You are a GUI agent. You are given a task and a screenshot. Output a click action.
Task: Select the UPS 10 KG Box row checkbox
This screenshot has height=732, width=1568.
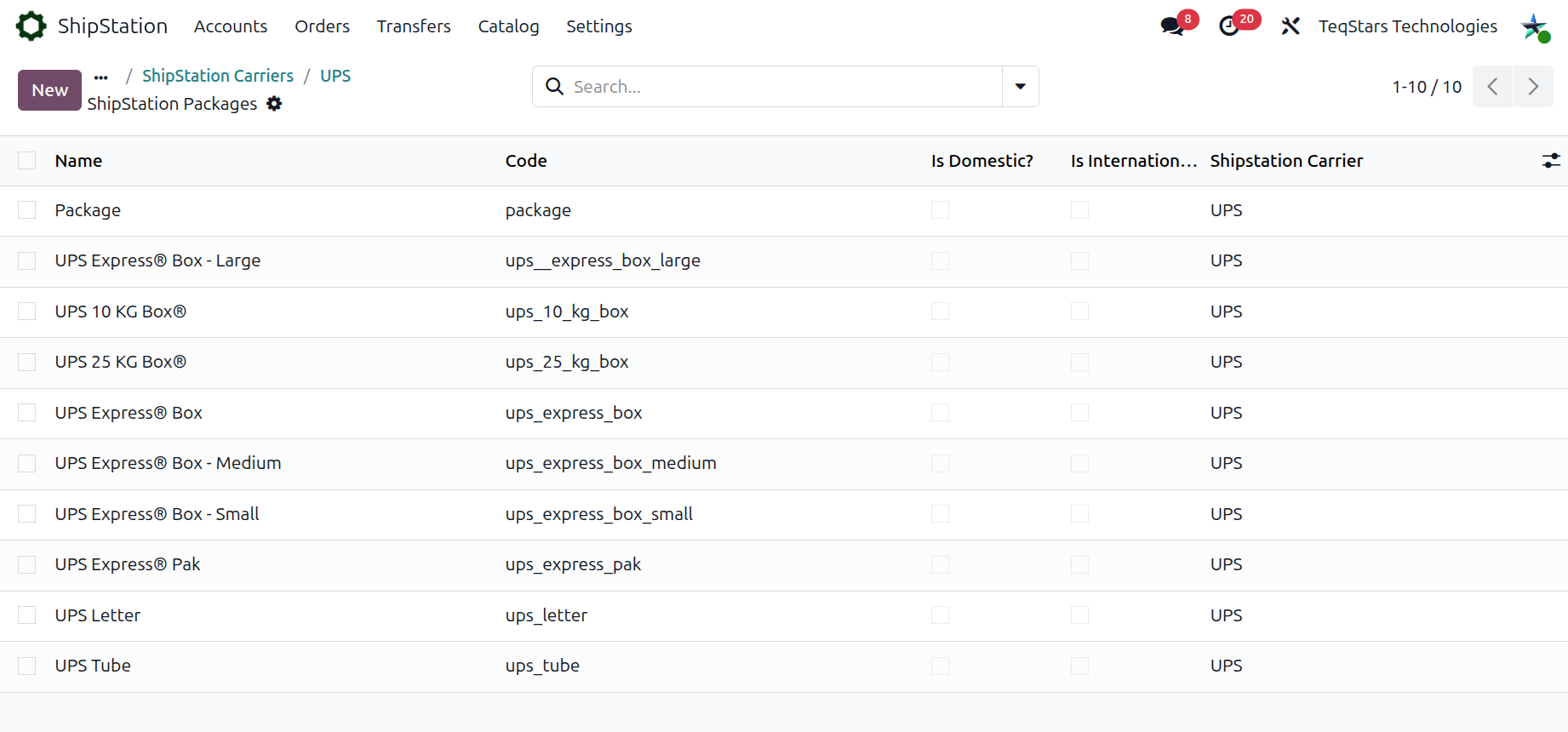(x=27, y=312)
